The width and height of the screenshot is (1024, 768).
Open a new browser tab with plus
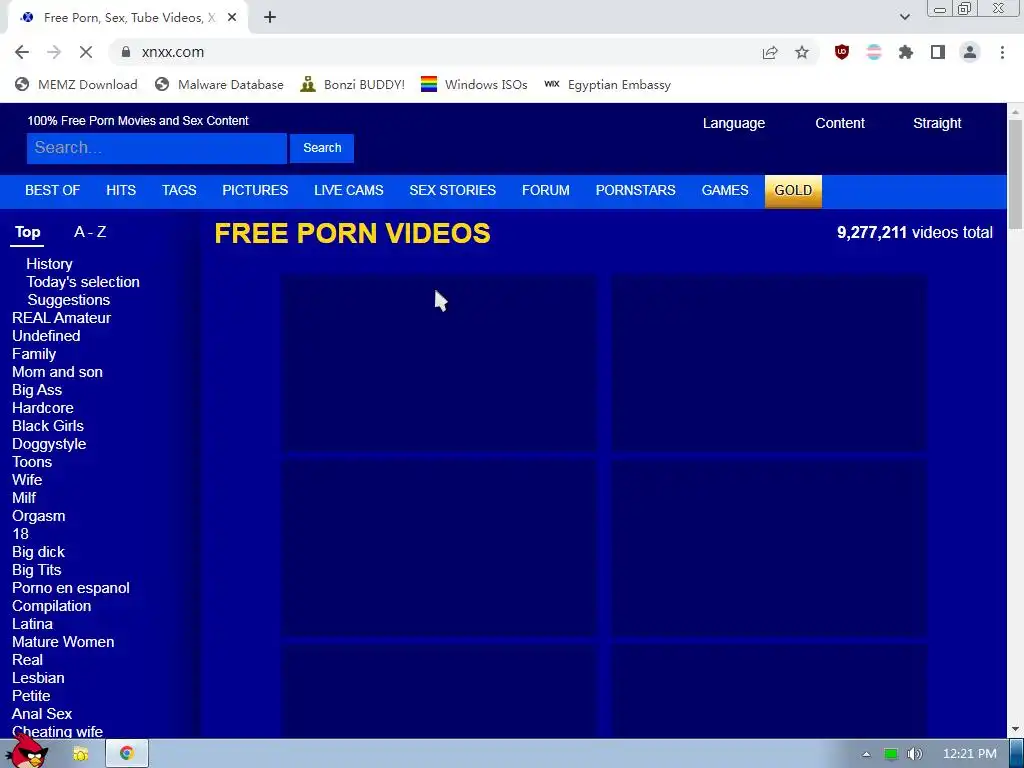[x=270, y=18]
